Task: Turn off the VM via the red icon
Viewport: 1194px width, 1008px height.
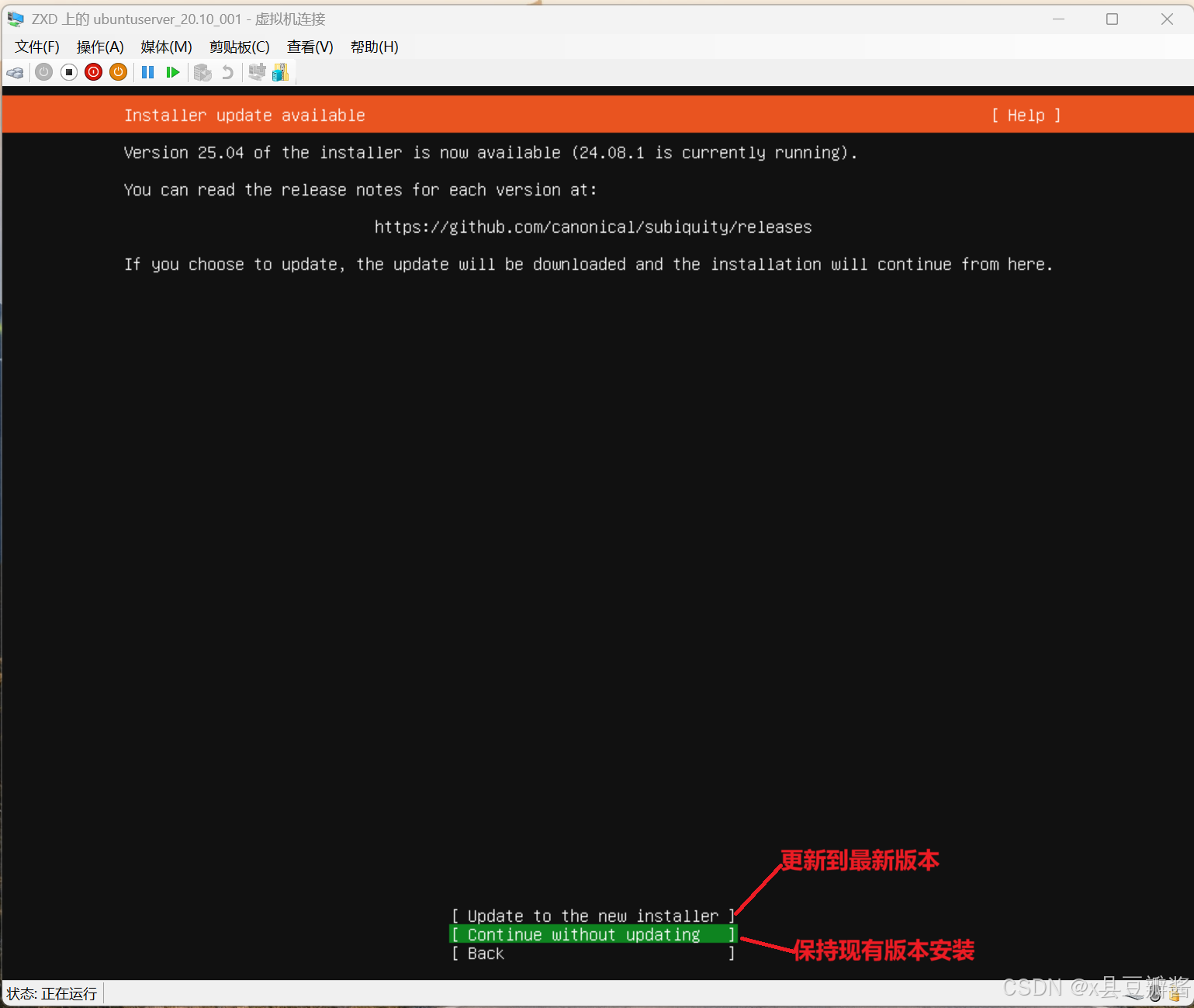Action: 93,72
